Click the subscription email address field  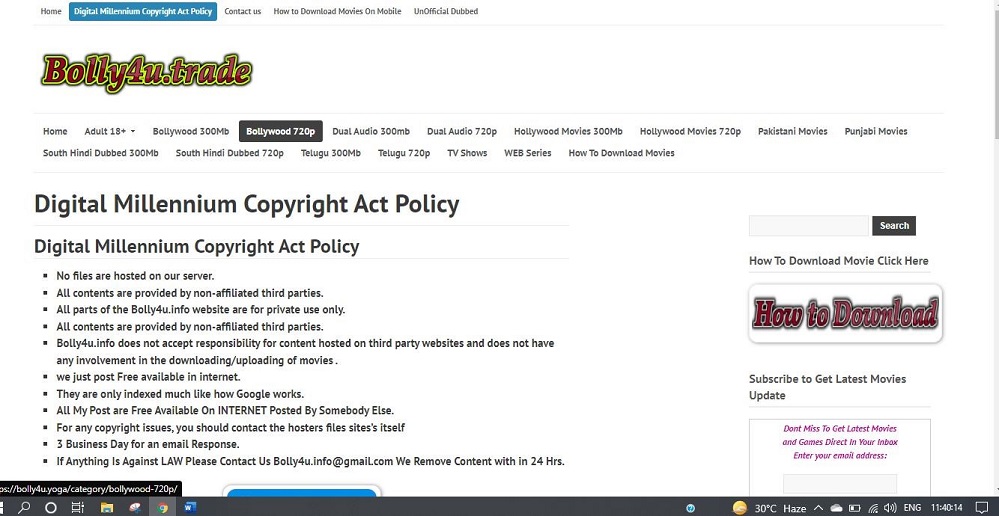[x=840, y=484]
